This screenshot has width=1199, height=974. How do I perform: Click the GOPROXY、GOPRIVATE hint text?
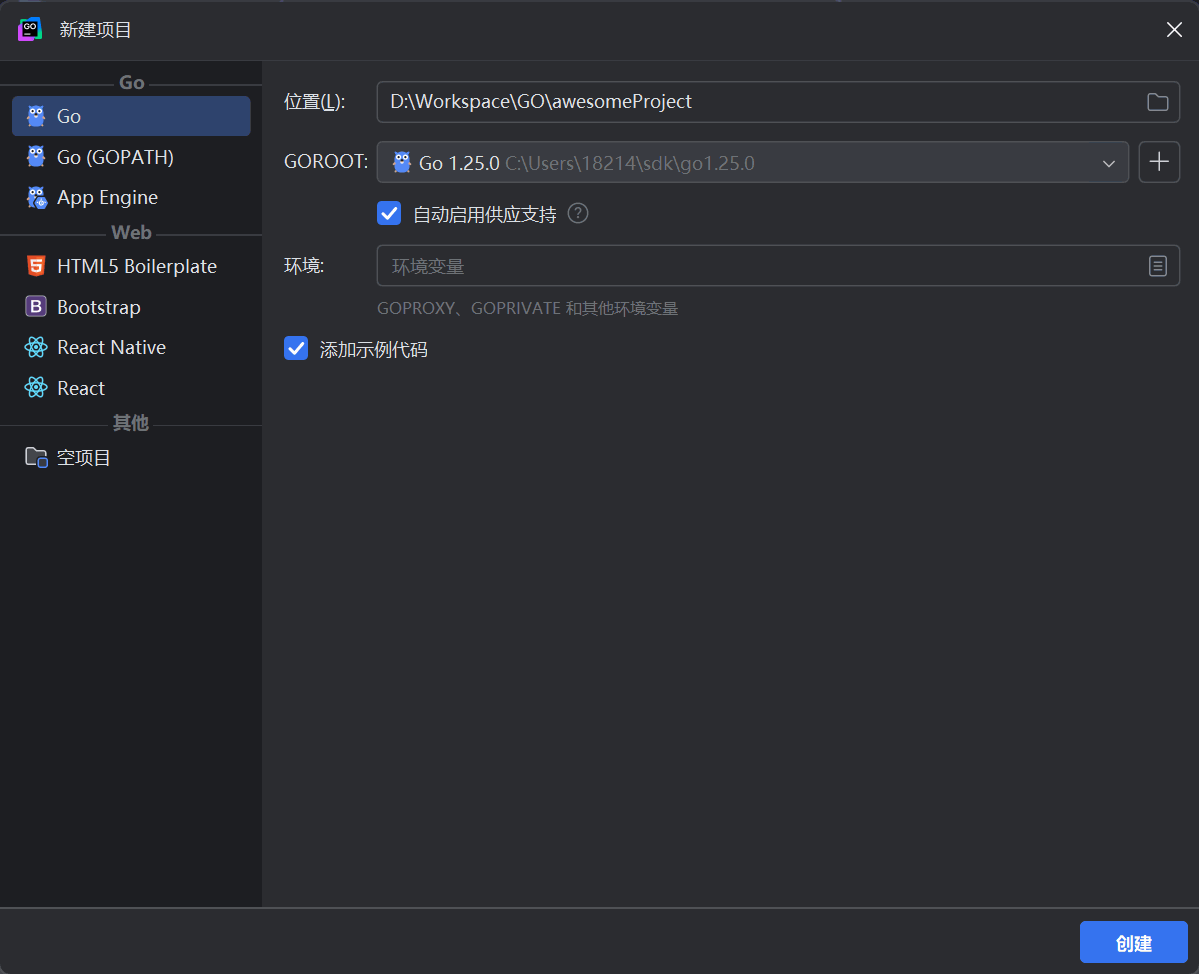pos(528,308)
